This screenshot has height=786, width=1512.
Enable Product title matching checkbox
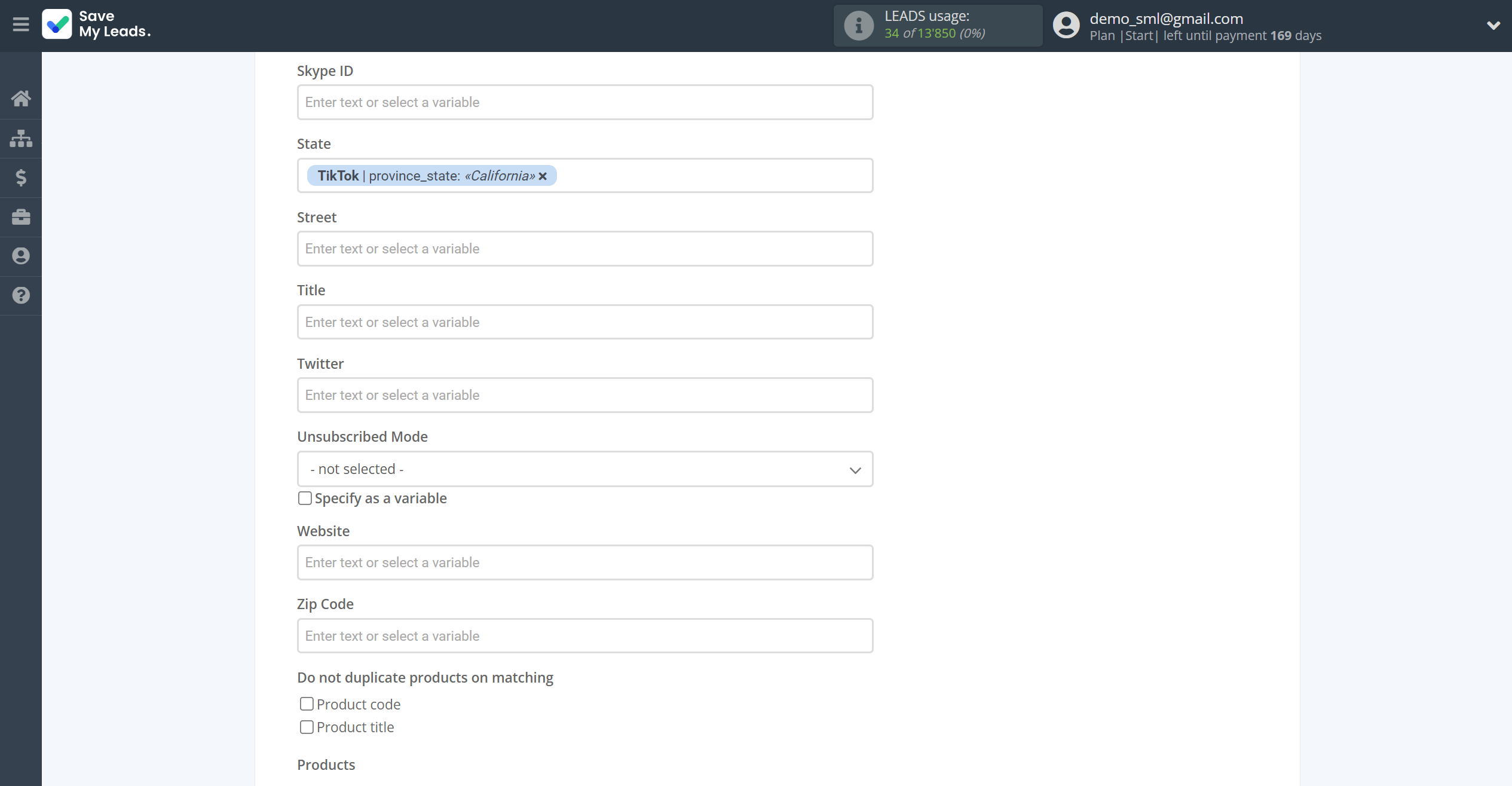pyautogui.click(x=307, y=727)
